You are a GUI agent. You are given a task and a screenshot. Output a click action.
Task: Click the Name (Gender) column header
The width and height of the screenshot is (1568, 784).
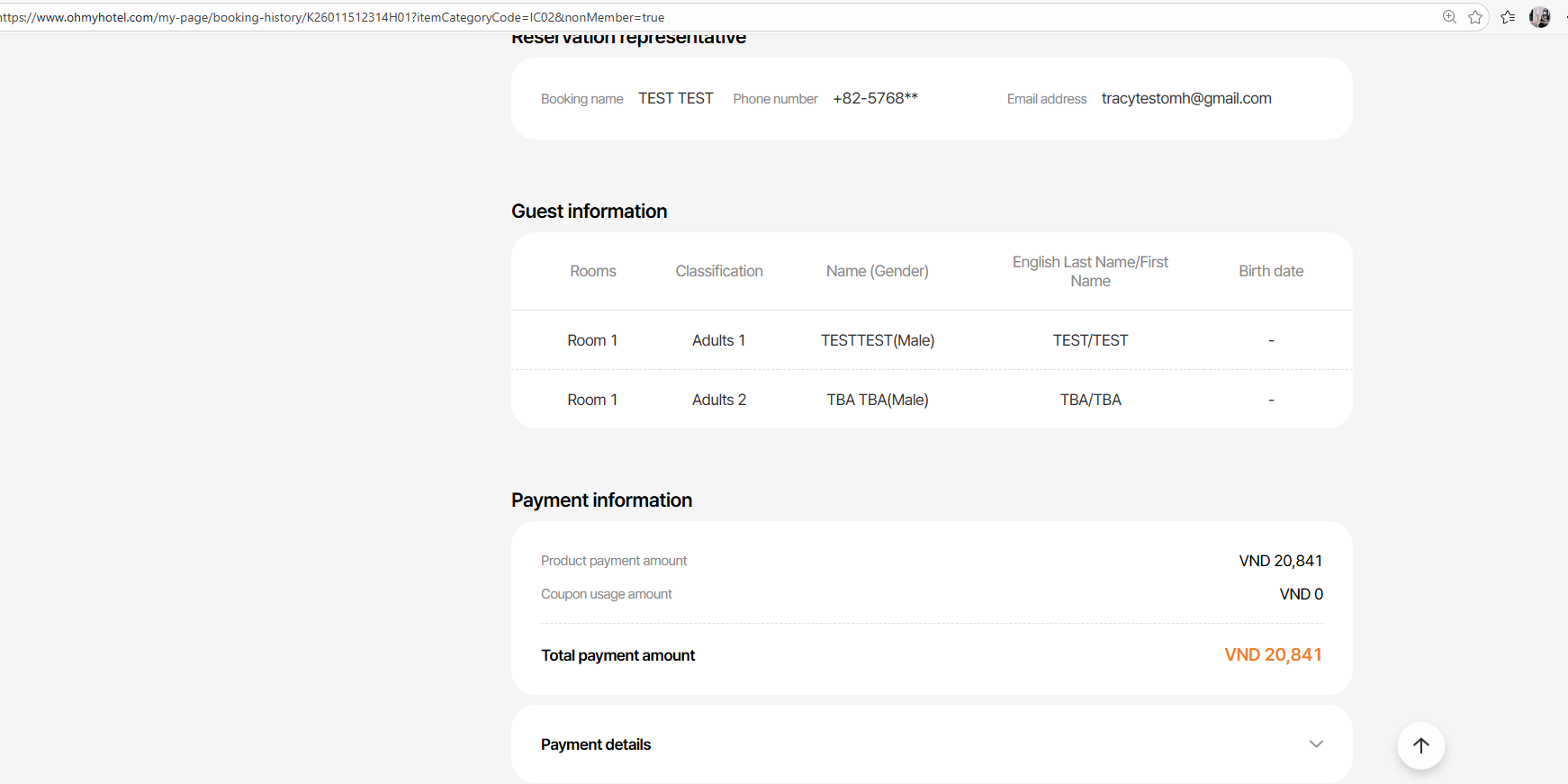[878, 271]
